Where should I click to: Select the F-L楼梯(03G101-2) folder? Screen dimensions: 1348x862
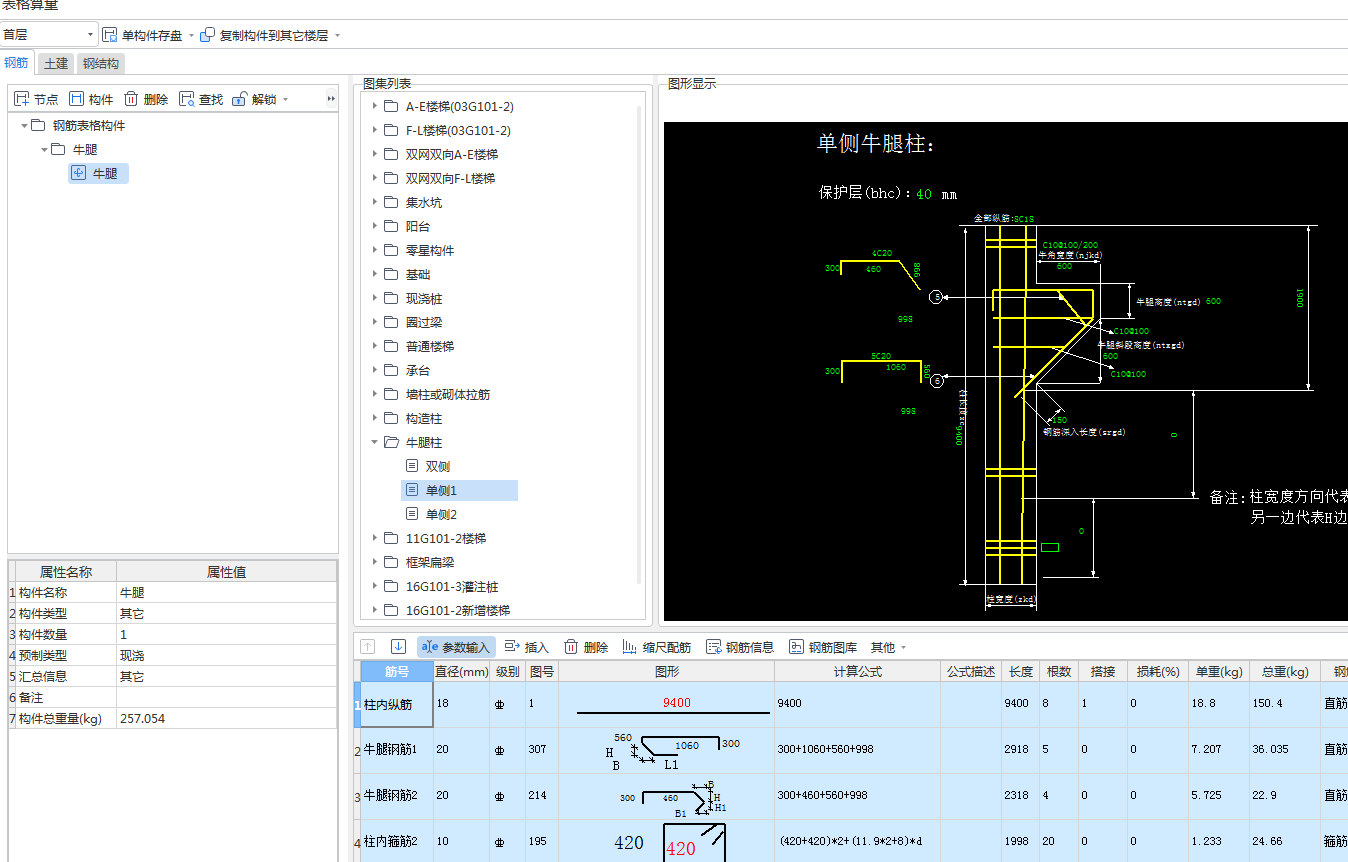(x=458, y=131)
